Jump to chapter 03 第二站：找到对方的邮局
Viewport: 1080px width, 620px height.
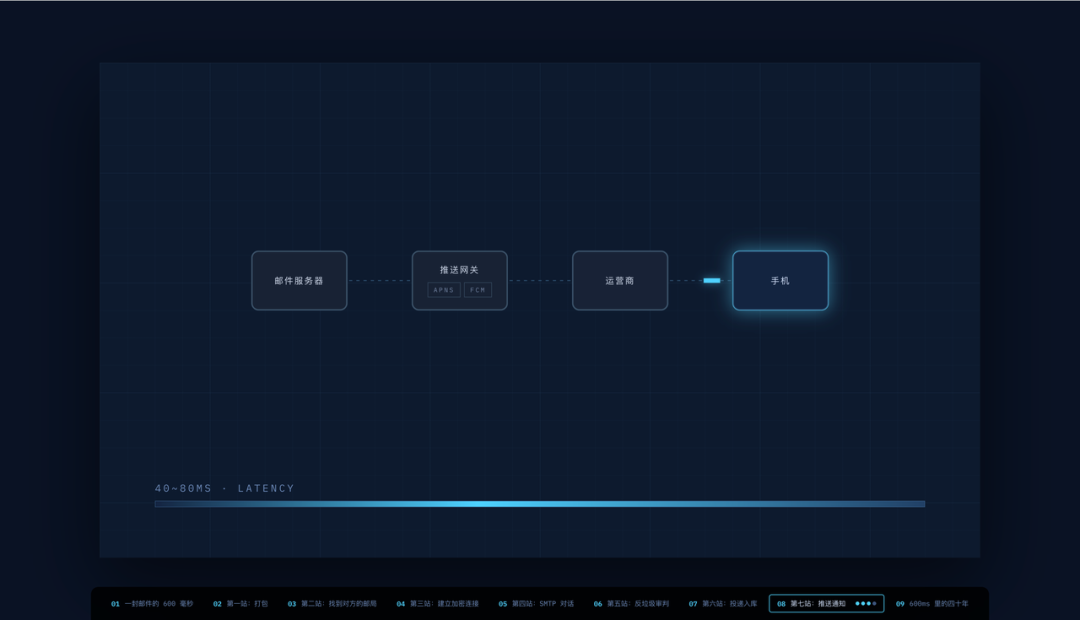point(332,603)
